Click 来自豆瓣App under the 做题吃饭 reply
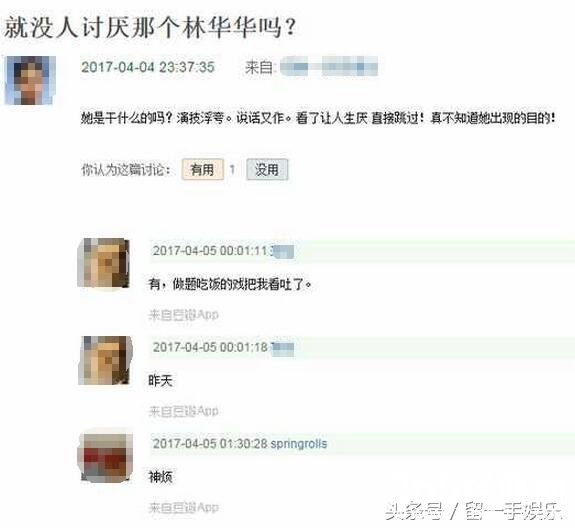Screen dimensions: 575x528 tap(183, 315)
